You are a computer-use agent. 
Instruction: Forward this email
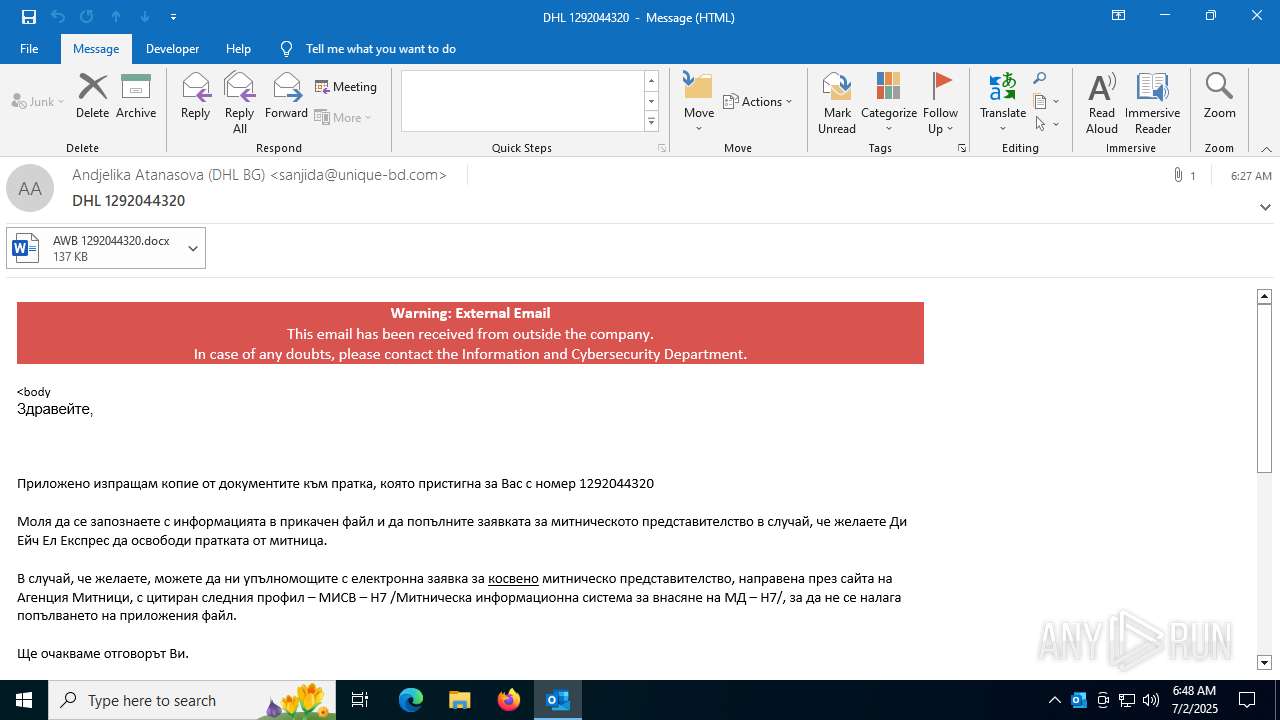pyautogui.click(x=286, y=96)
